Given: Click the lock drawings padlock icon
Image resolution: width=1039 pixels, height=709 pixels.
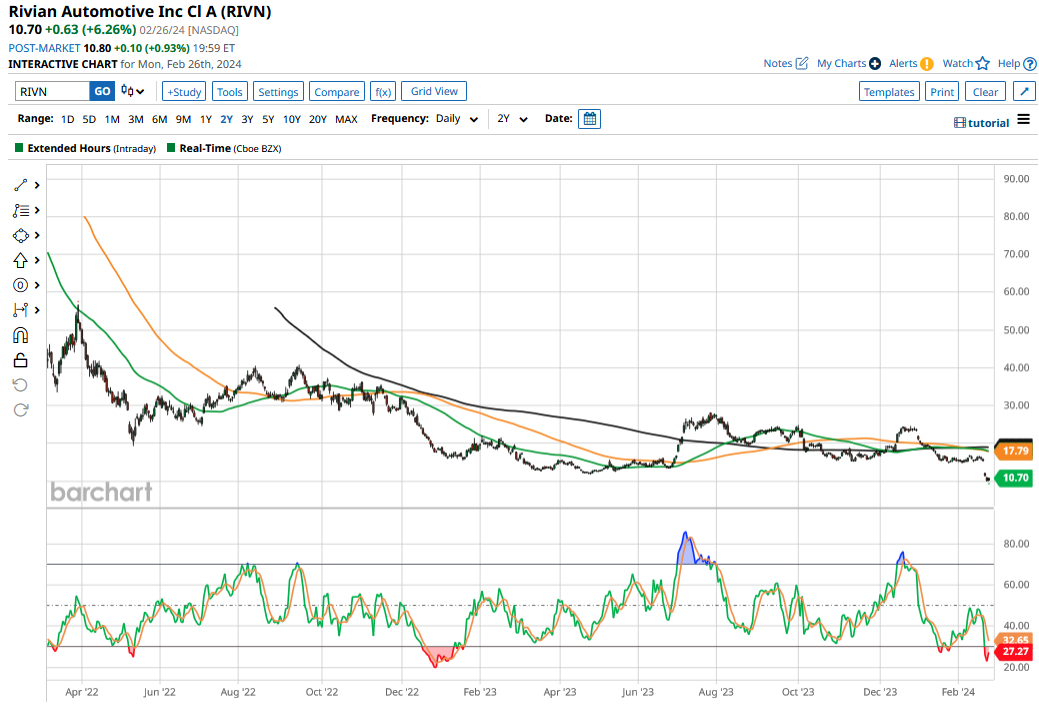Looking at the screenshot, I should (21, 360).
